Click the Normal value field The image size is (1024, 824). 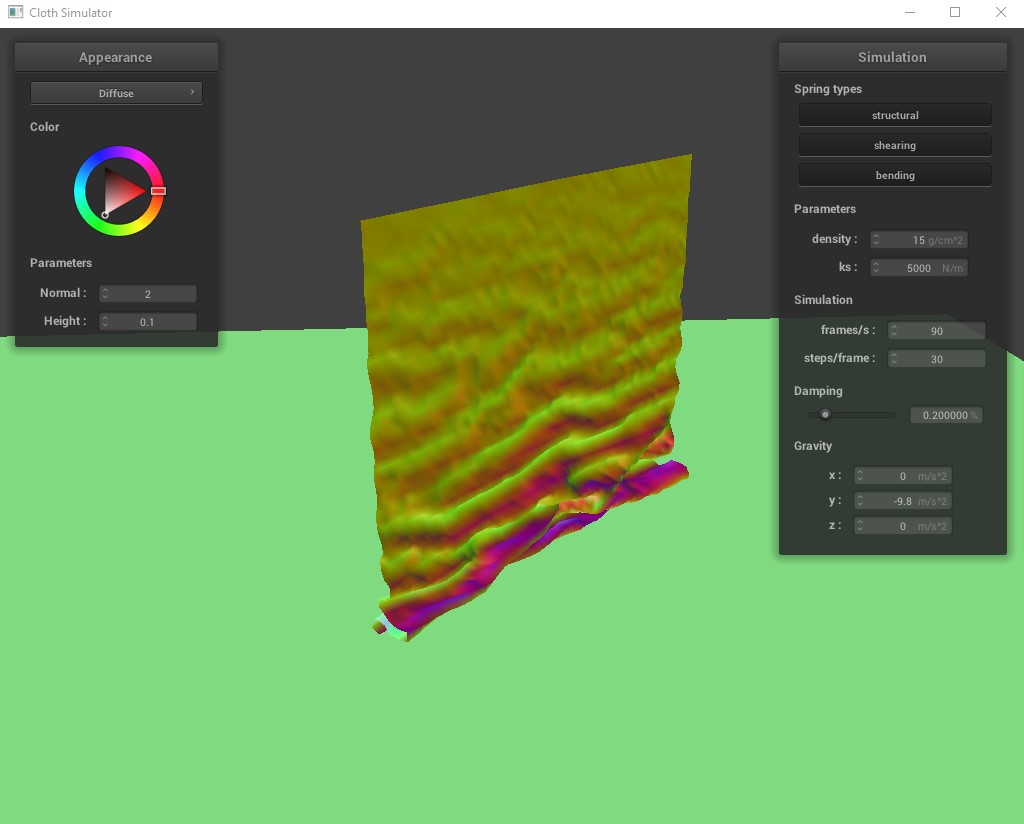(148, 293)
